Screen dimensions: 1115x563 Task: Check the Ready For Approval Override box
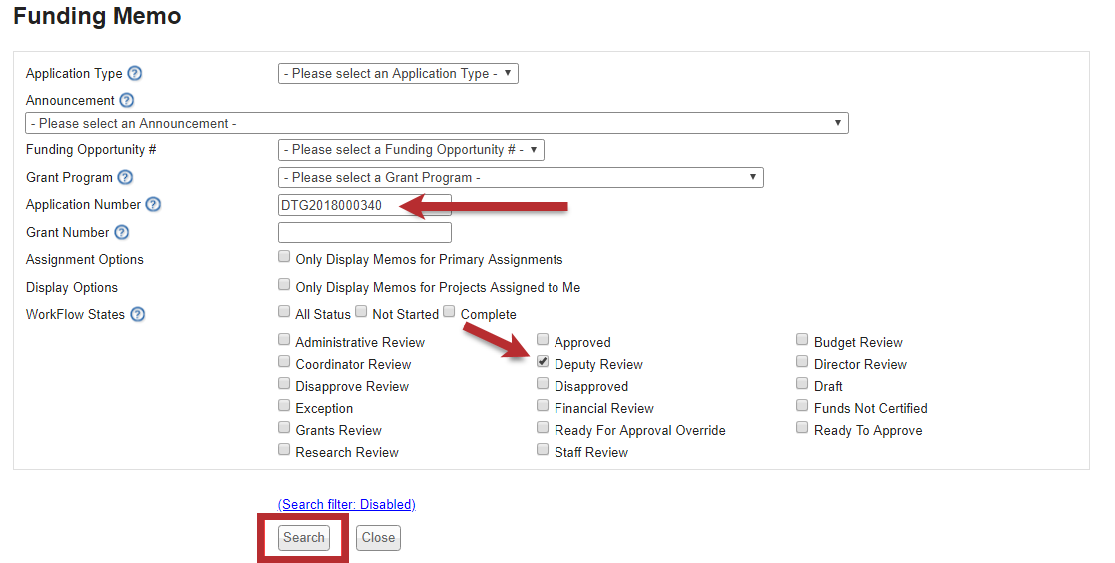[543, 428]
